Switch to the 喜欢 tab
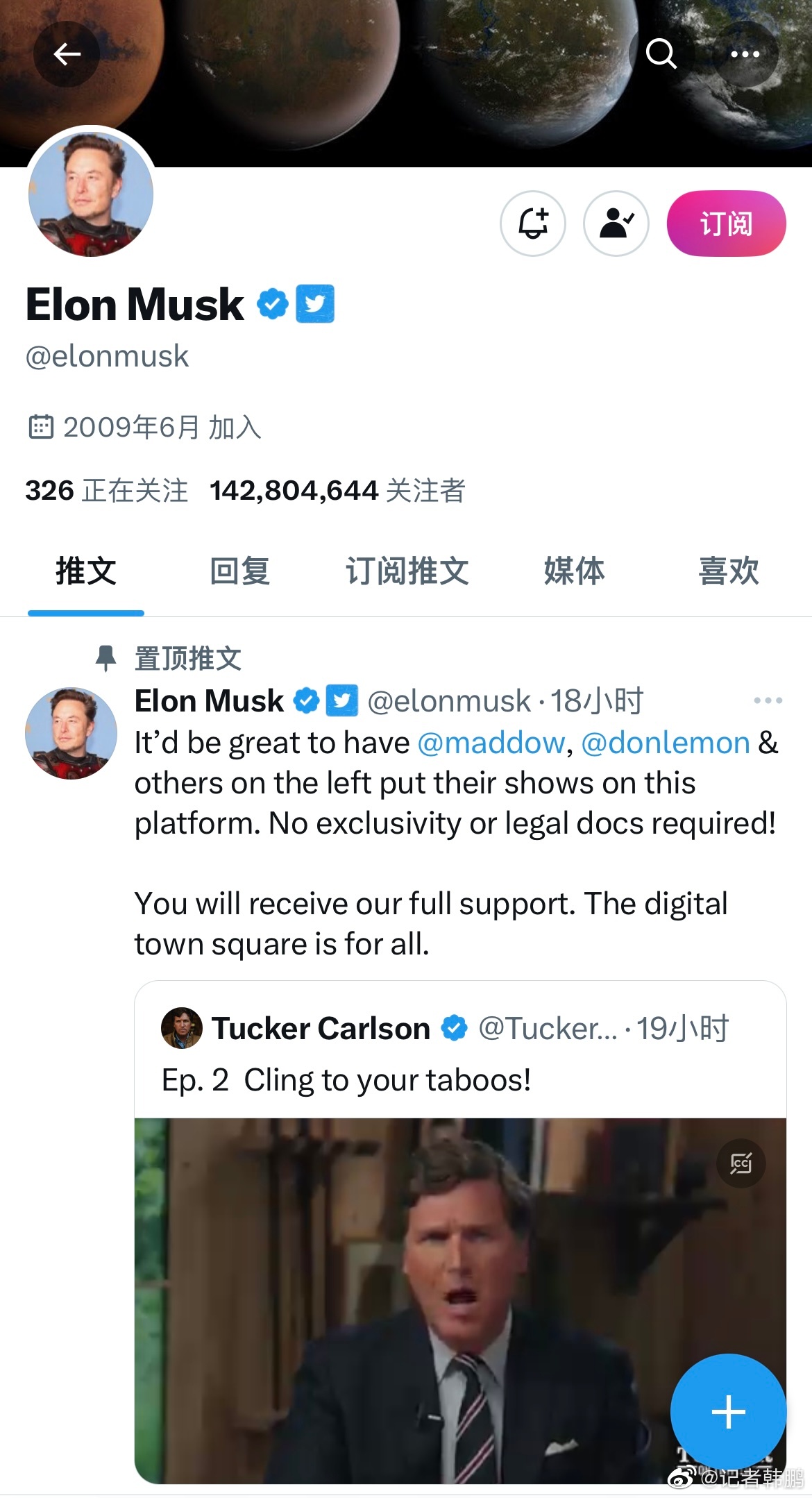This screenshot has width=812, height=1498. [x=729, y=571]
